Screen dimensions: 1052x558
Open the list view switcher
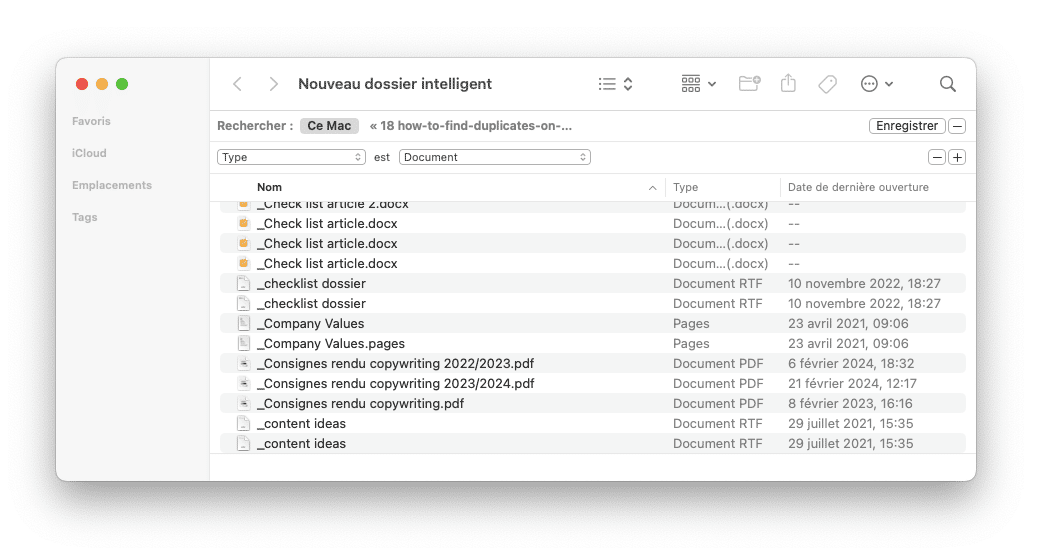pos(615,84)
